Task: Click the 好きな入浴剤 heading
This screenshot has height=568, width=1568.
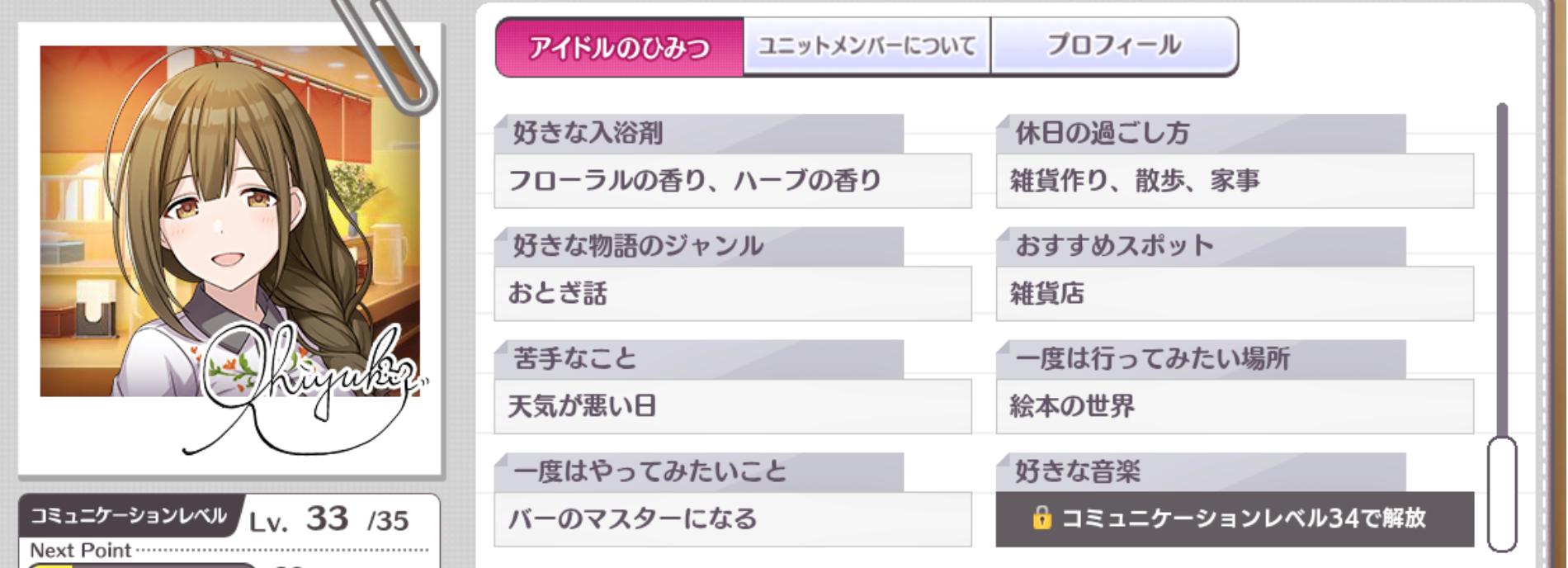Action: point(588,133)
